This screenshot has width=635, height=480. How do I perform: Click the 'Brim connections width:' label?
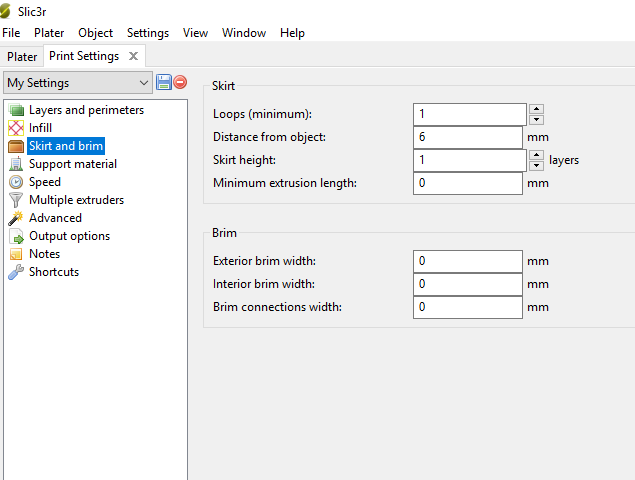[277, 307]
